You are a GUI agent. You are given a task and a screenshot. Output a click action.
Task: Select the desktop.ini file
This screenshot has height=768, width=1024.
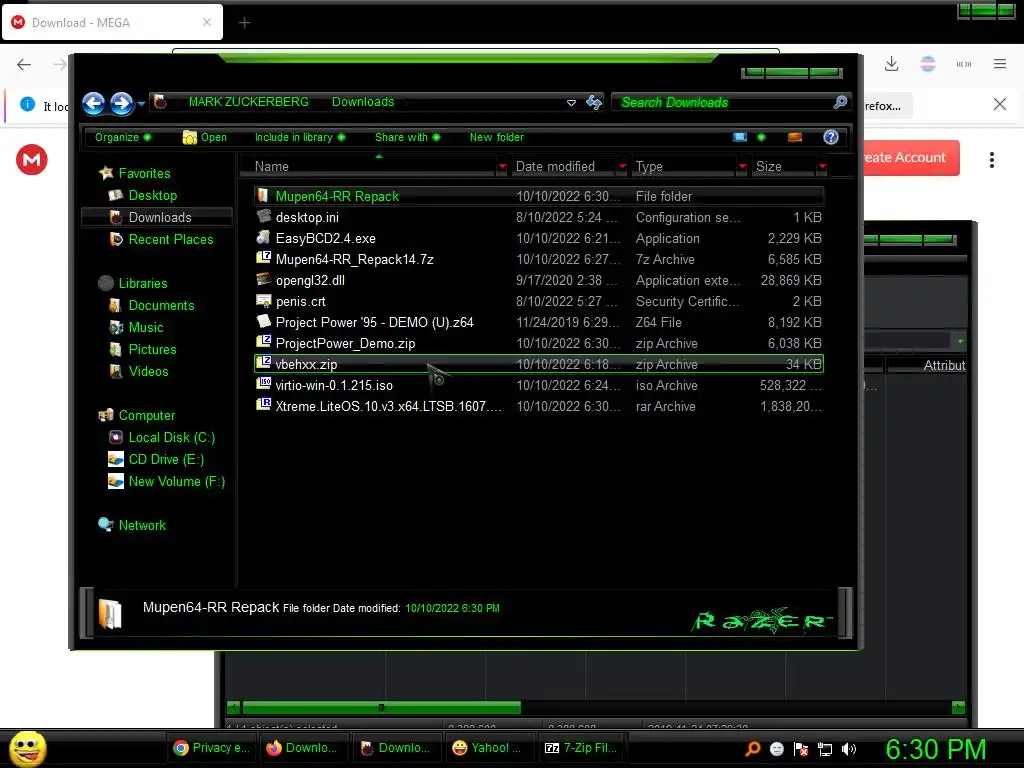(539, 217)
